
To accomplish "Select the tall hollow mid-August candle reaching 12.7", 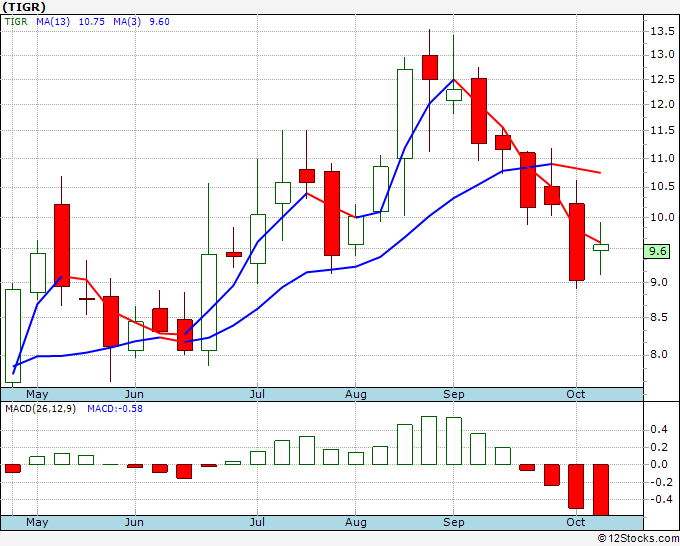I will click(405, 114).
